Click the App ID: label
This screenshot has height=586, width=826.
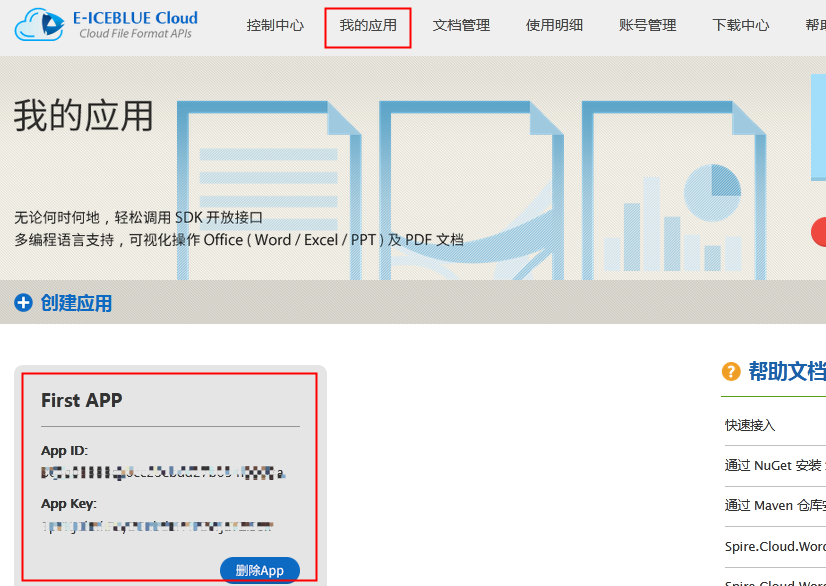pos(65,451)
